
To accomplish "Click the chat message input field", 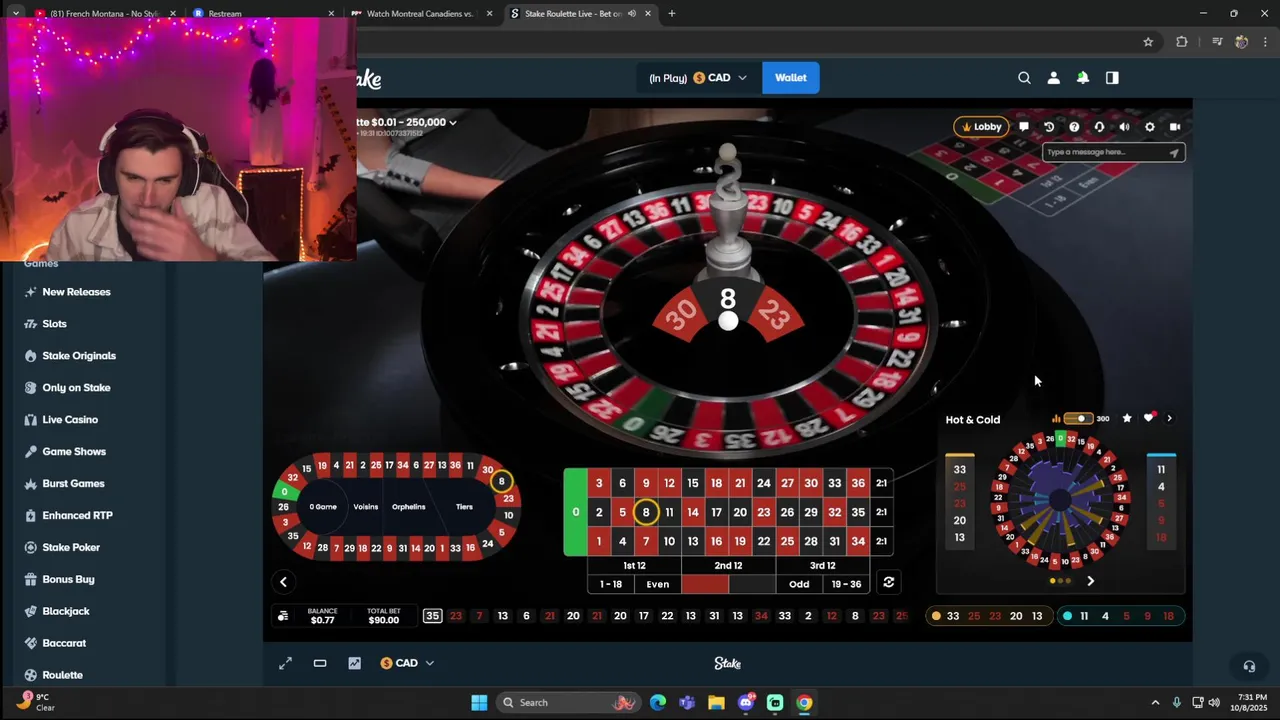I will (x=1104, y=153).
